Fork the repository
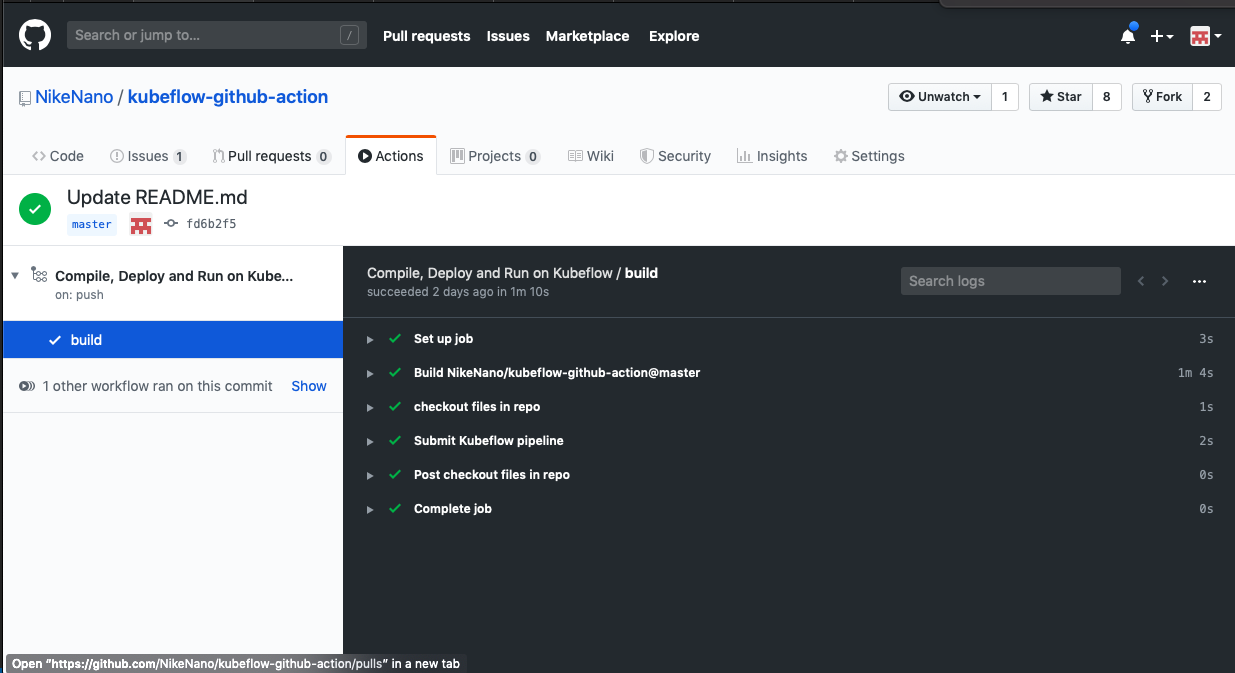 pyautogui.click(x=1160, y=97)
